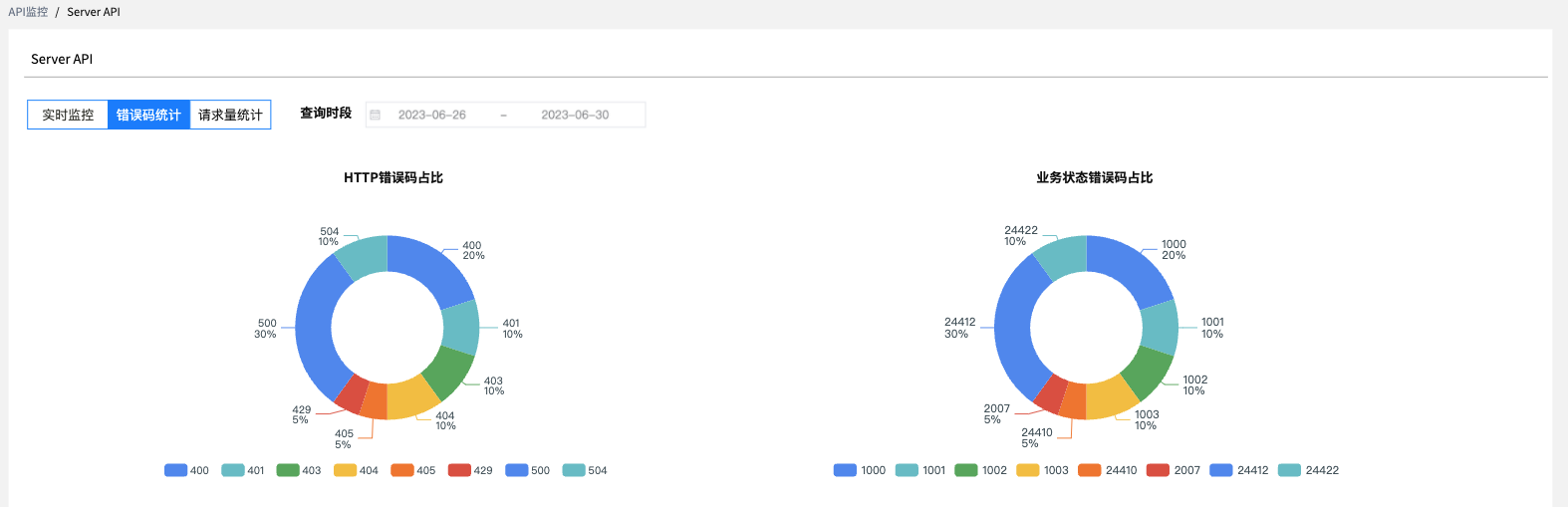This screenshot has height=507, width=1568.
Task: Toggle the 429 legend item
Action: point(470,470)
